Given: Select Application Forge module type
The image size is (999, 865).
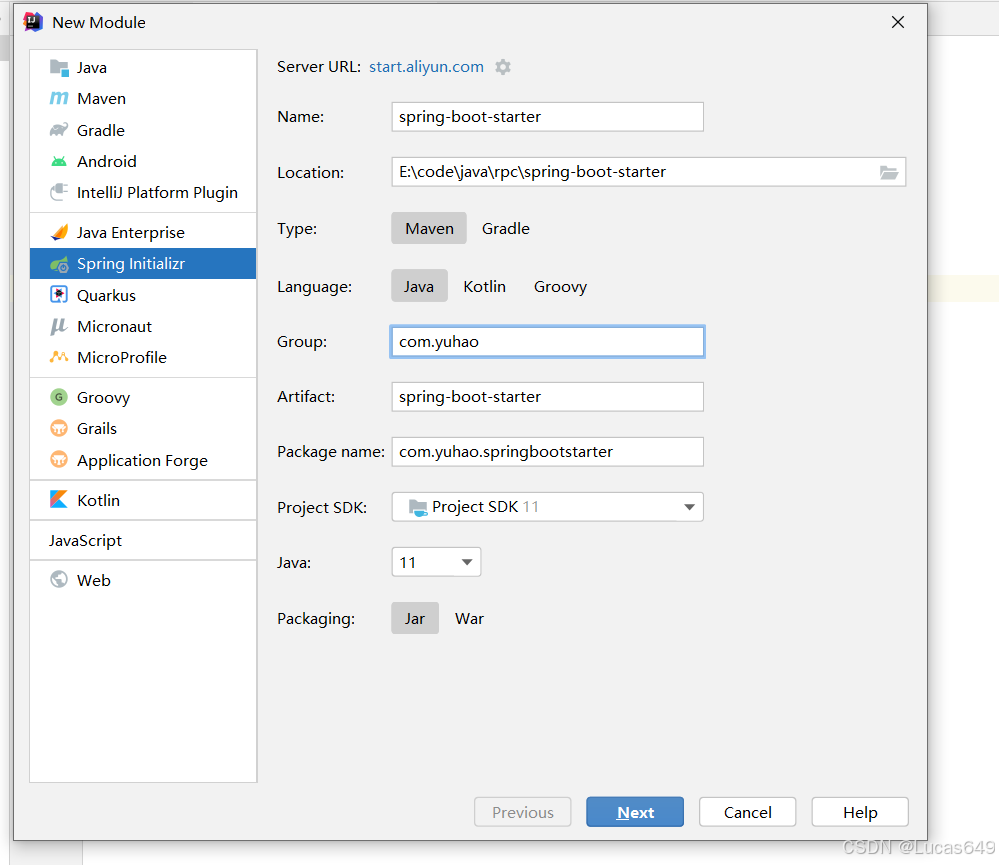Looking at the screenshot, I should pyautogui.click(x=143, y=460).
